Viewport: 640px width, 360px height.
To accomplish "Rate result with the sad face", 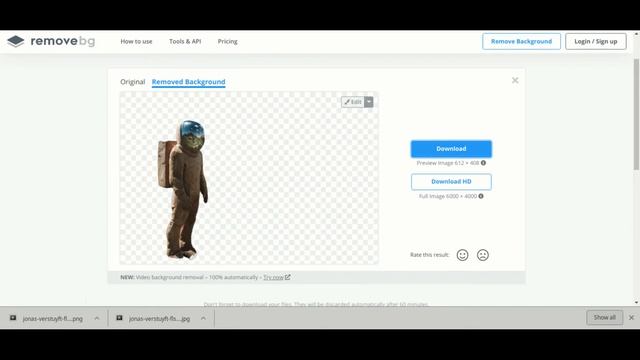I will coord(483,255).
